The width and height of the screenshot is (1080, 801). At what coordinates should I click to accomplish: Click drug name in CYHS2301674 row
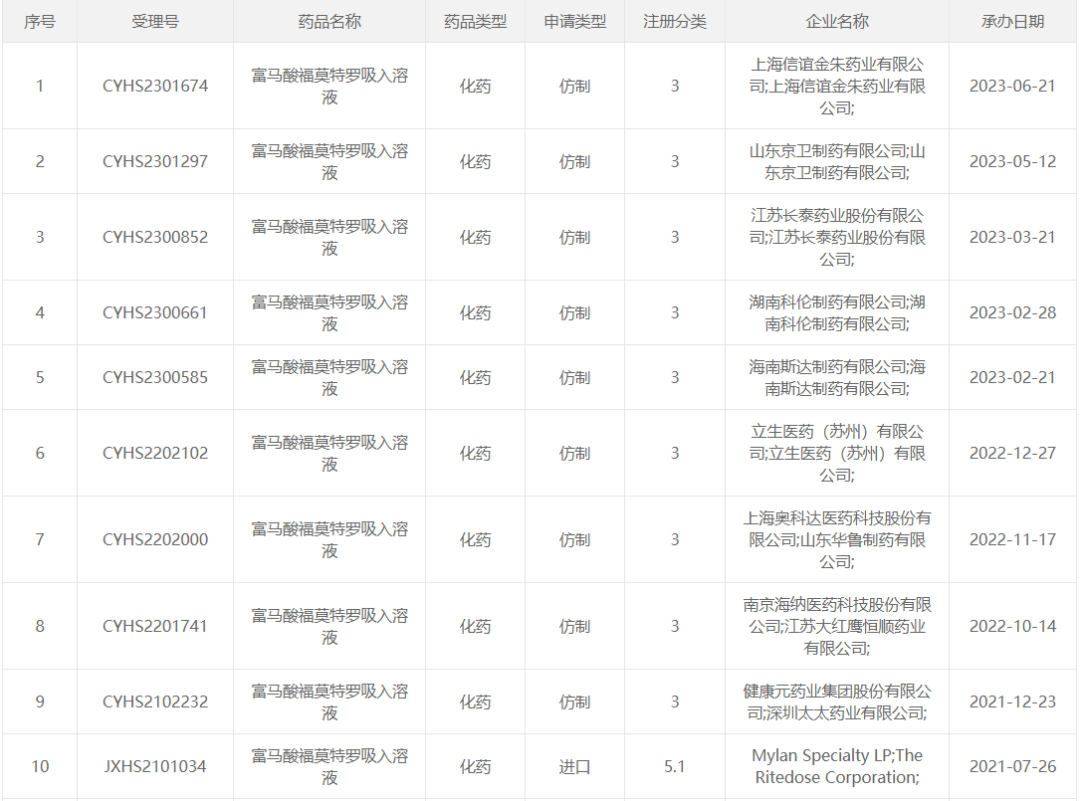tap(329, 86)
